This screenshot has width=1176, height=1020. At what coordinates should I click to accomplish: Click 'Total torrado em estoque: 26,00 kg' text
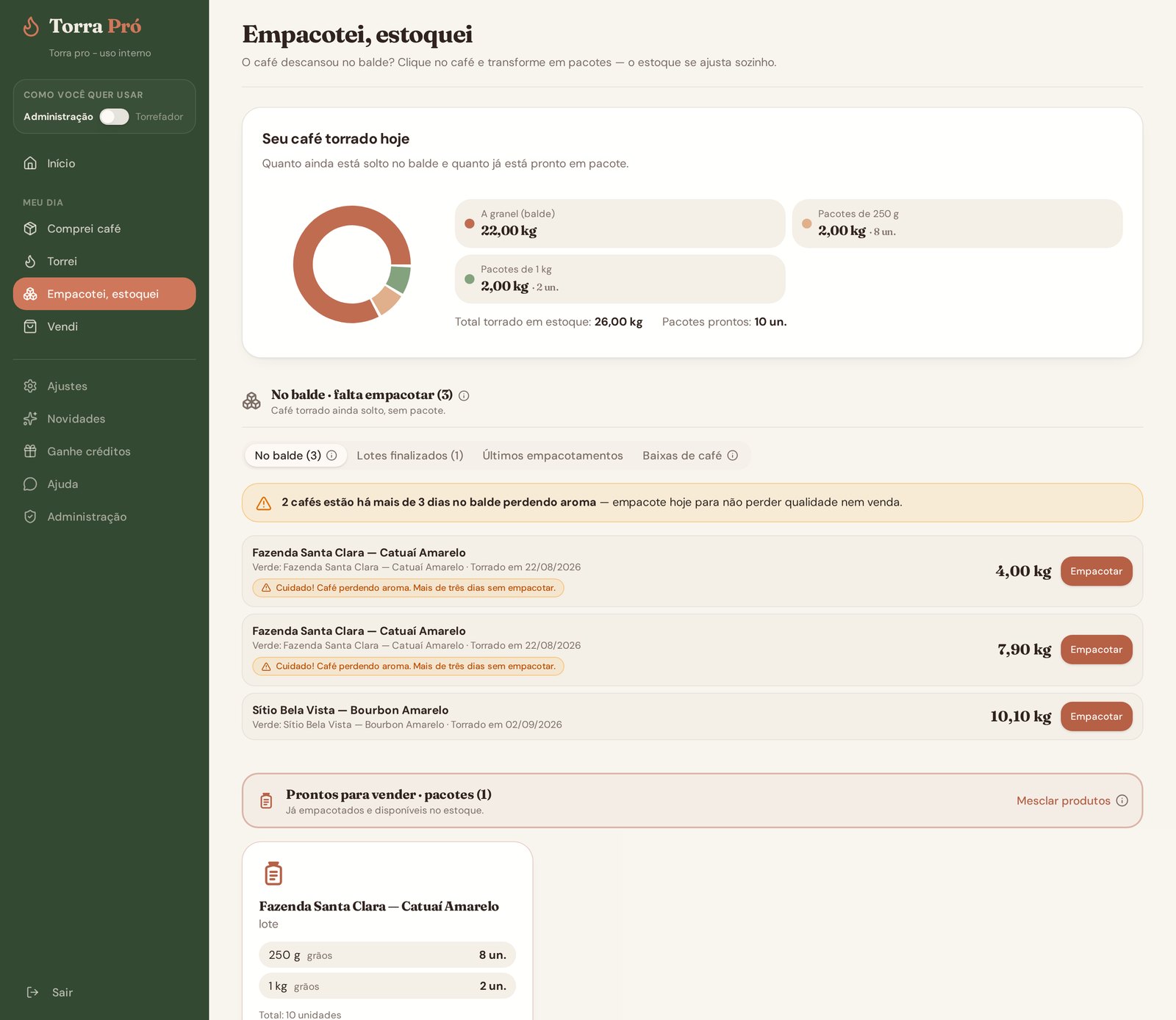[548, 322]
